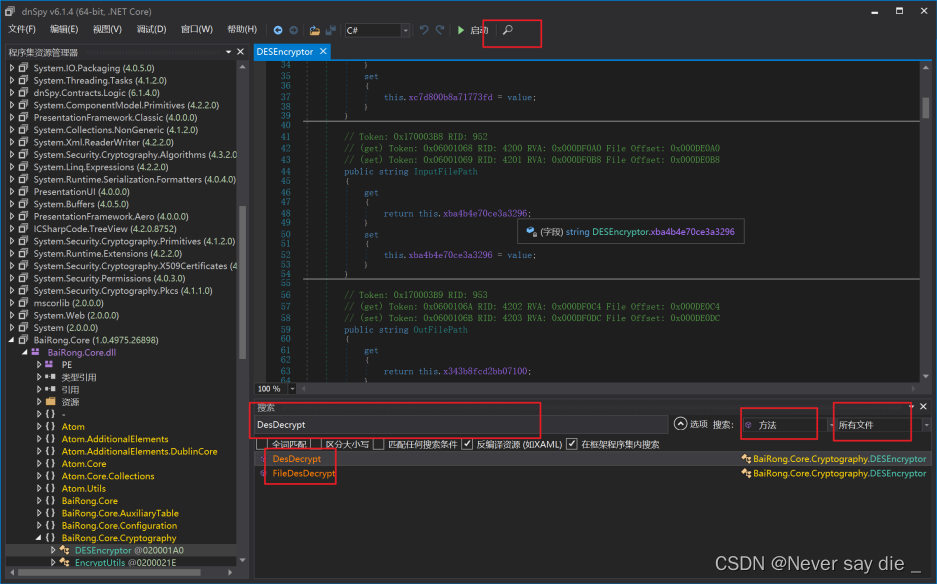Open the FileDesDecrypt search result
This screenshot has height=584, width=937.
(304, 473)
